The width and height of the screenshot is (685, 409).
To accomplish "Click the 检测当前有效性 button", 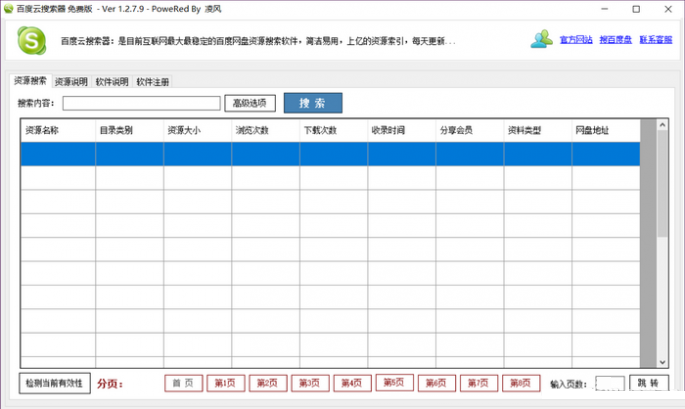I will (x=55, y=383).
